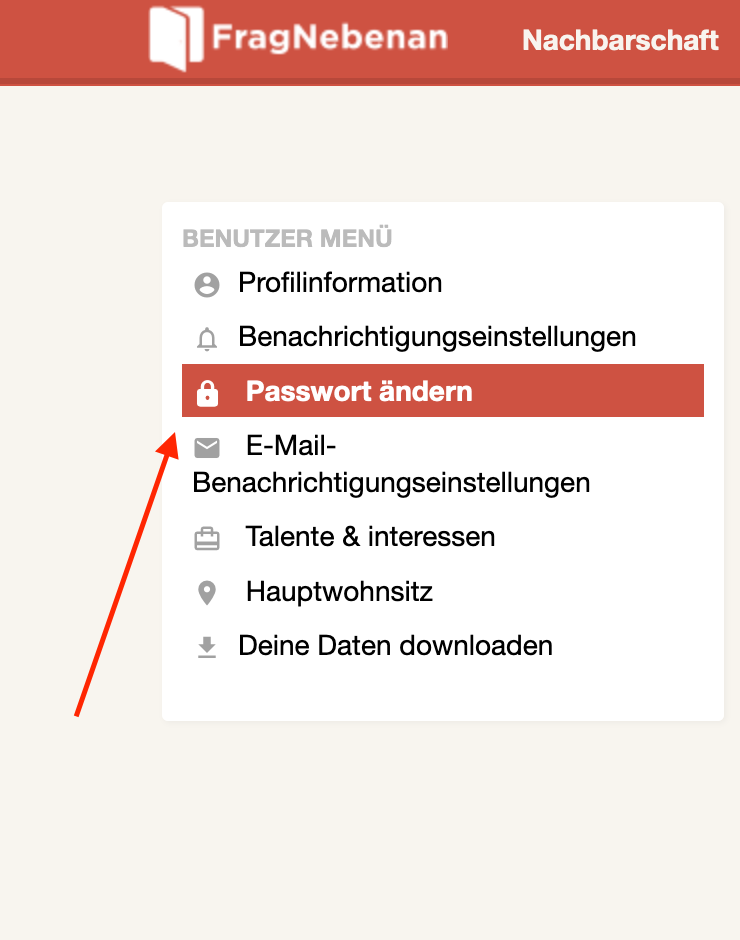
Task: Click the FragNebenan wordmark text
Action: click(x=329, y=39)
